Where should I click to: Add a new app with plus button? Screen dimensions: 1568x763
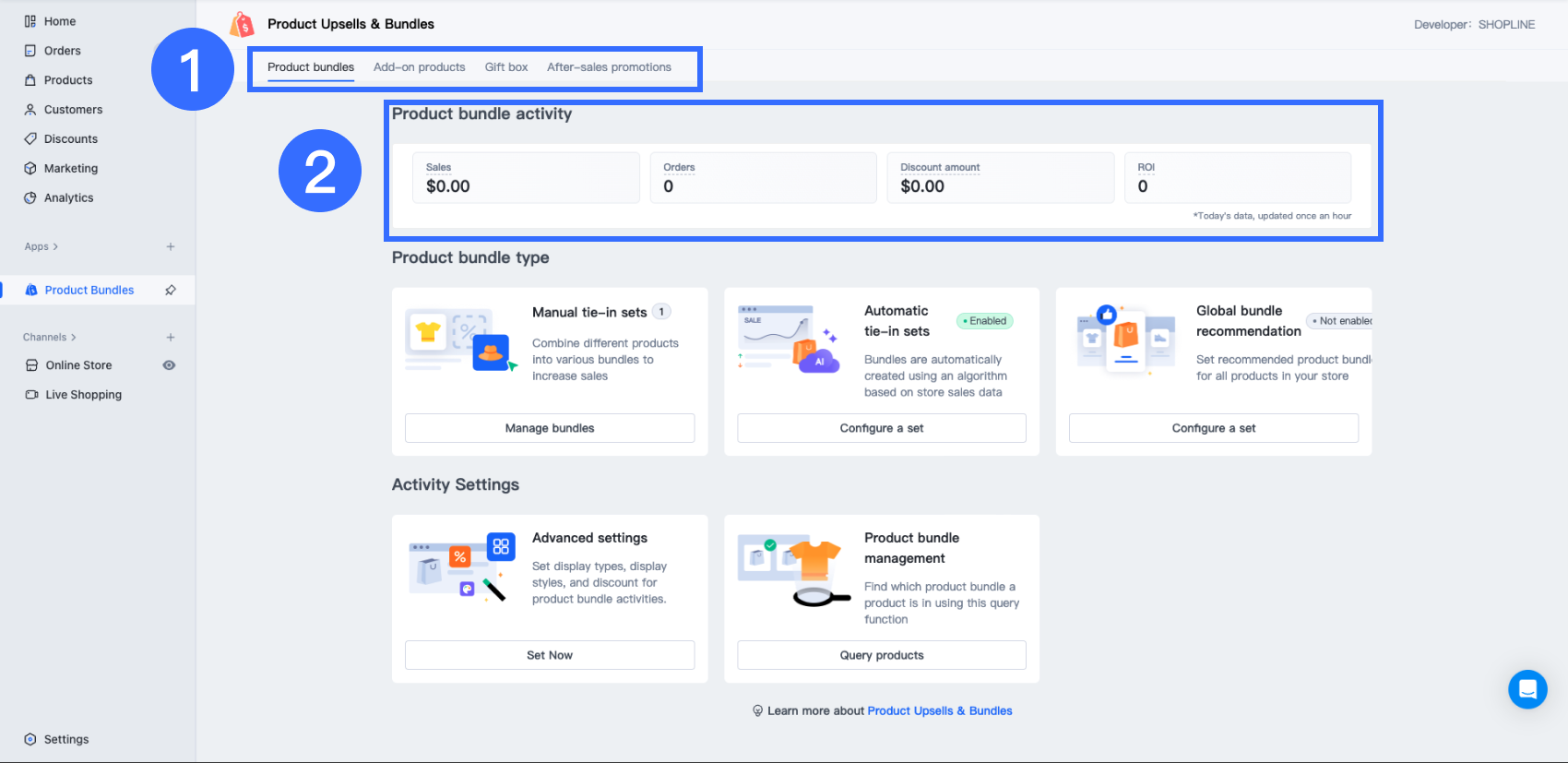coord(171,247)
